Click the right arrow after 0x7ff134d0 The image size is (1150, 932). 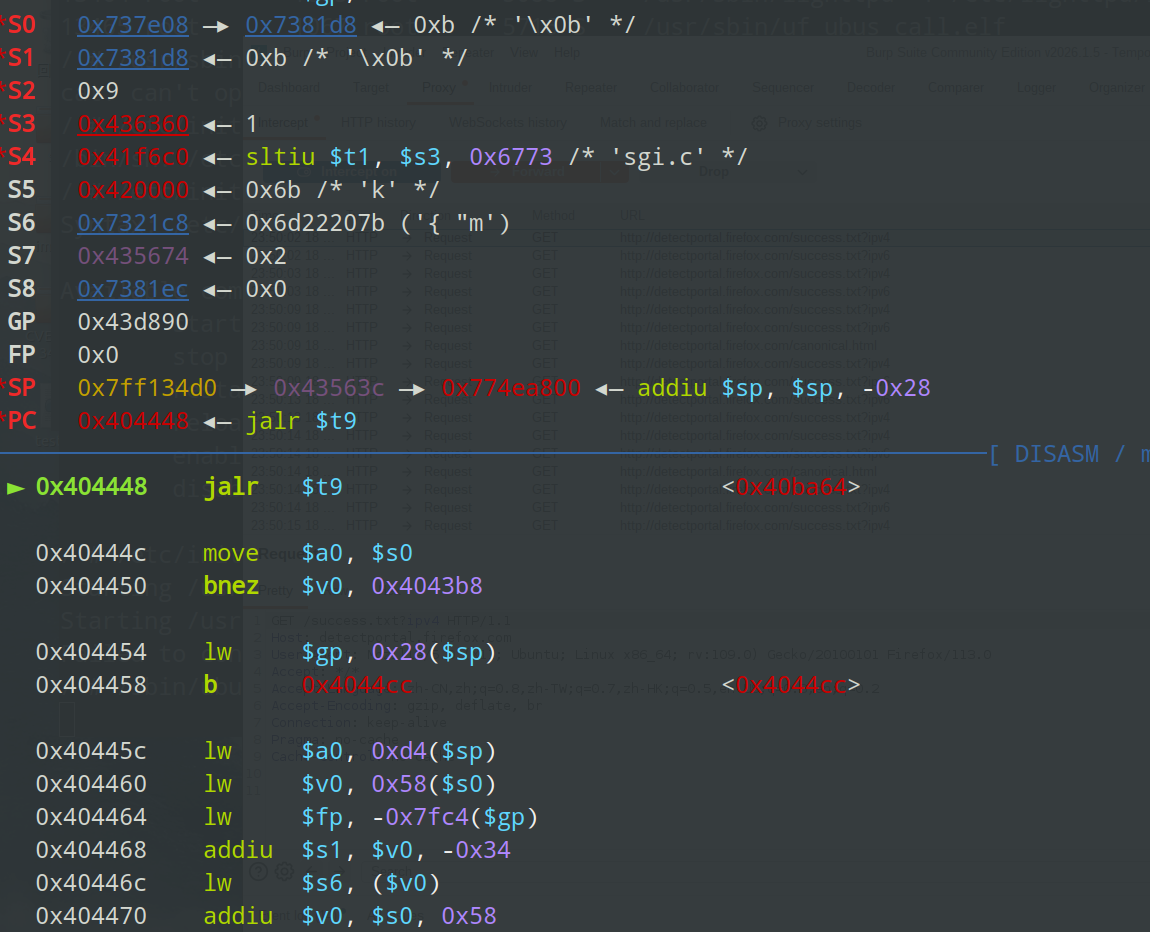[x=245, y=388]
